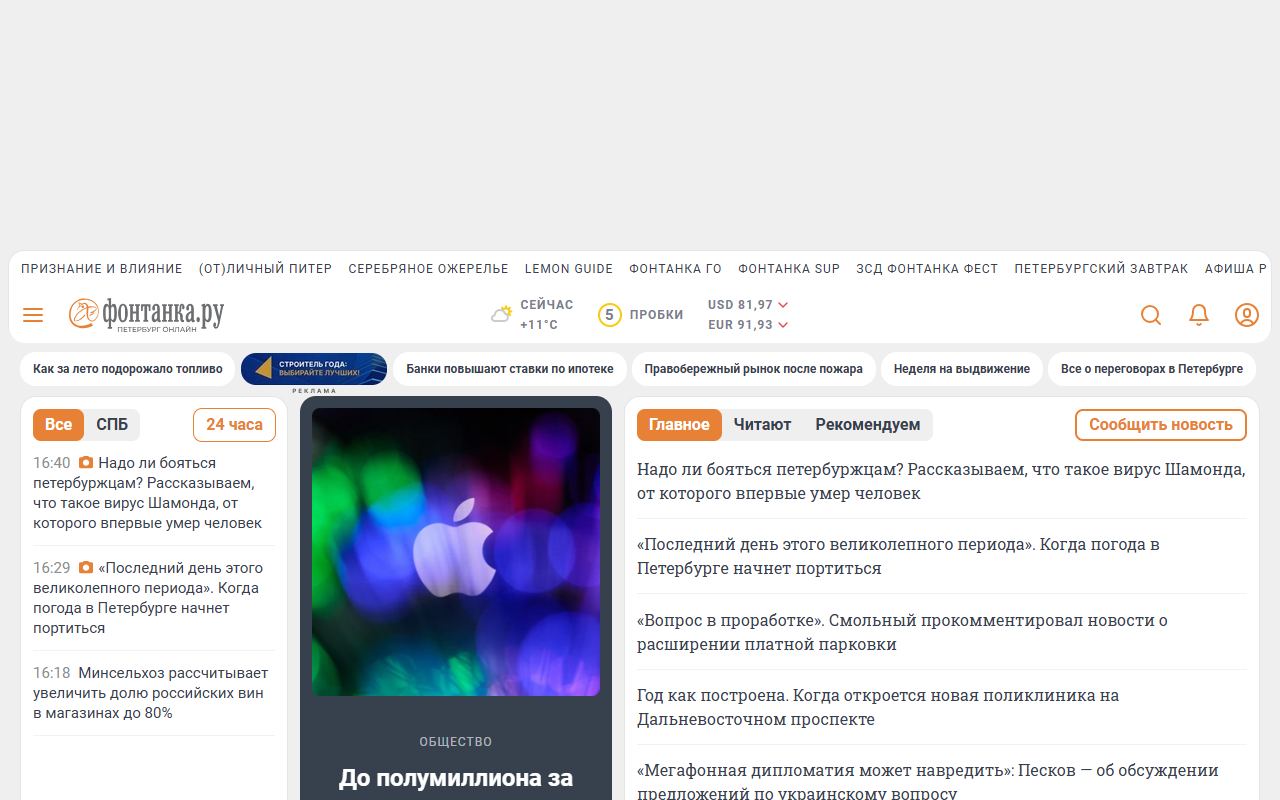
Task: Click Сообщить новость button
Action: pos(1161,425)
